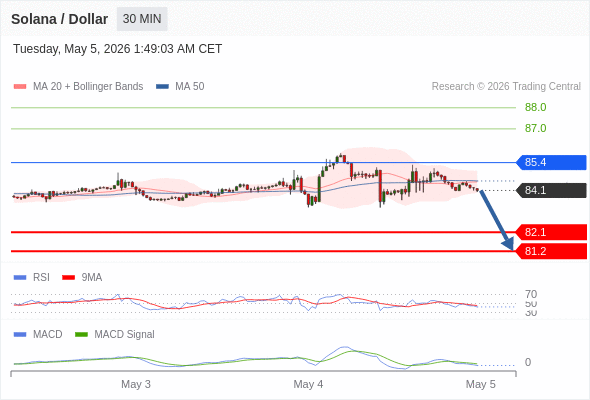The image size is (590, 400).
Task: Click the blue MACD legend swatch
Action: coord(20,335)
